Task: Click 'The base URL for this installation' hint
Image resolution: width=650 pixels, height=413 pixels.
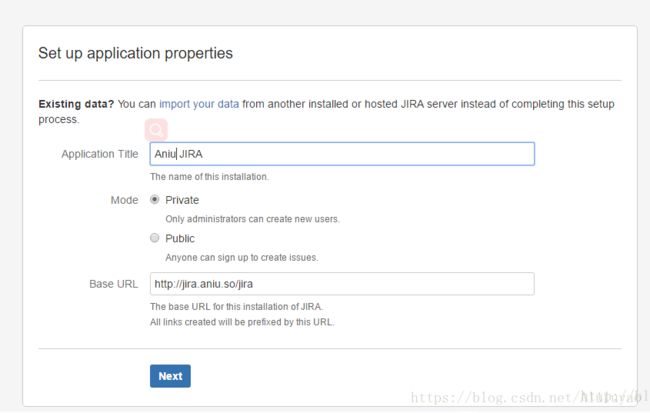Action: point(236,307)
